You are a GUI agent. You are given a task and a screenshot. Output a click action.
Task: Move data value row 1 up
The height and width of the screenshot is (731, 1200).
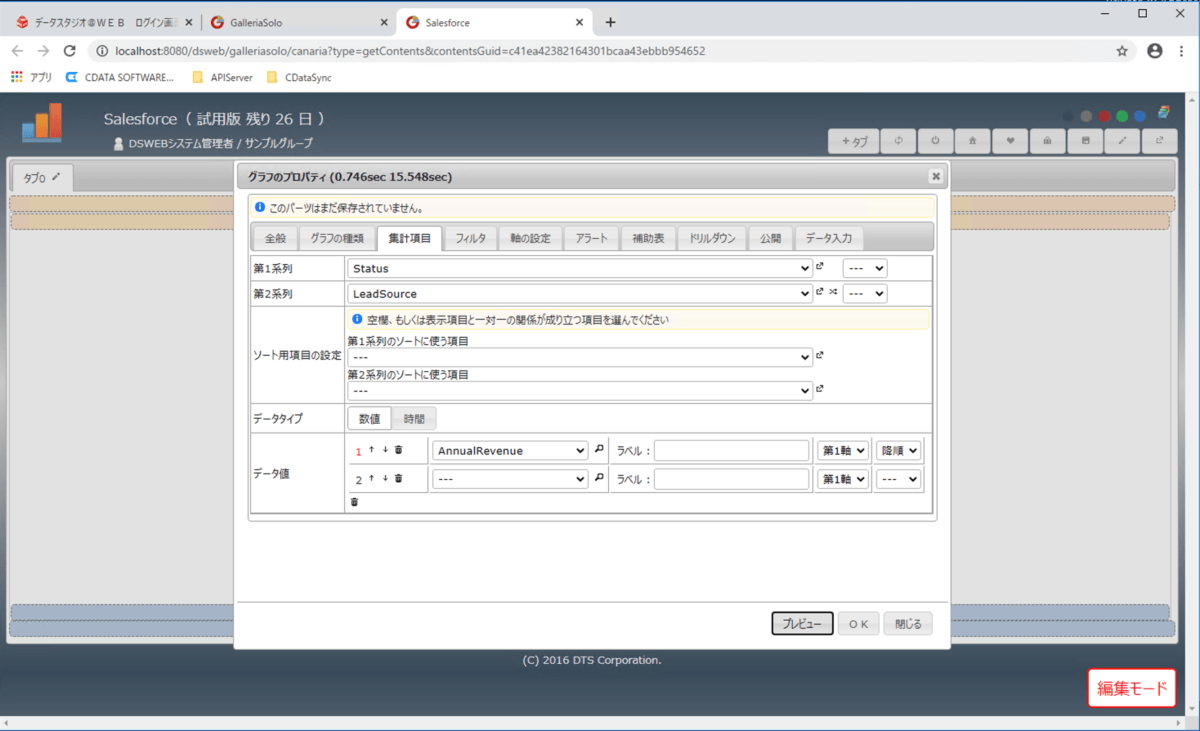371,450
